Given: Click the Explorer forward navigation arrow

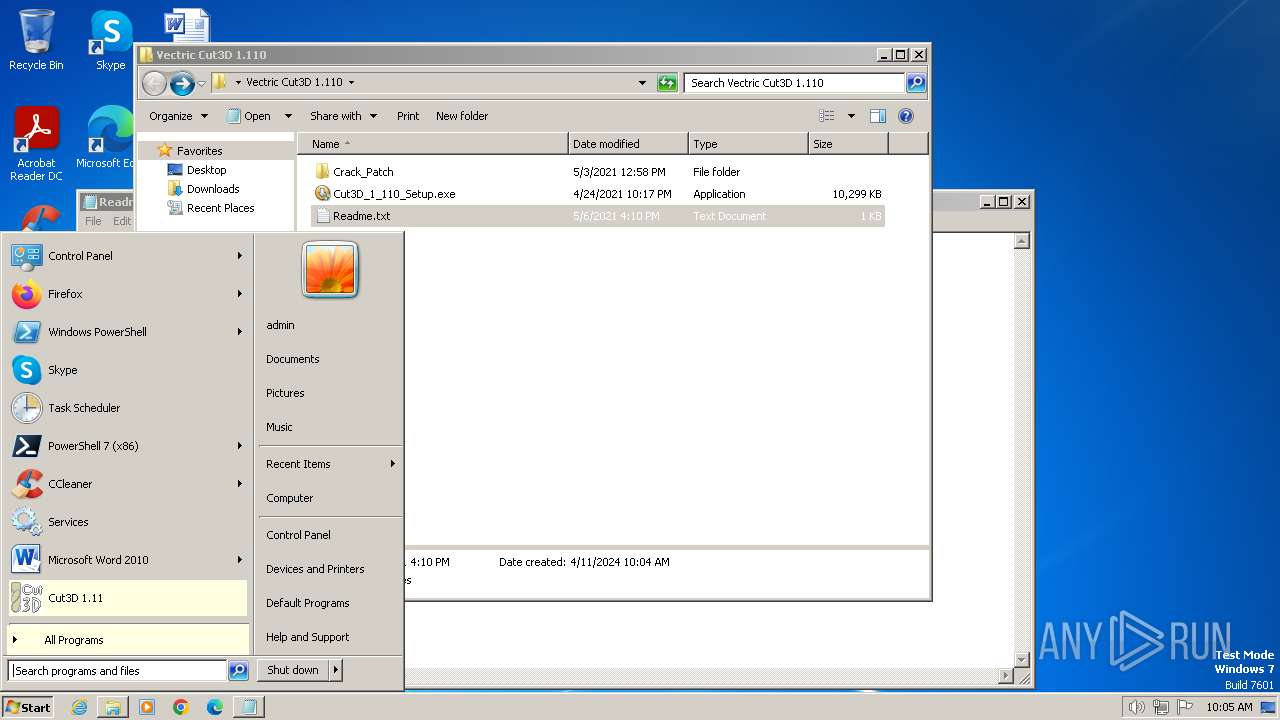Looking at the screenshot, I should pos(182,83).
